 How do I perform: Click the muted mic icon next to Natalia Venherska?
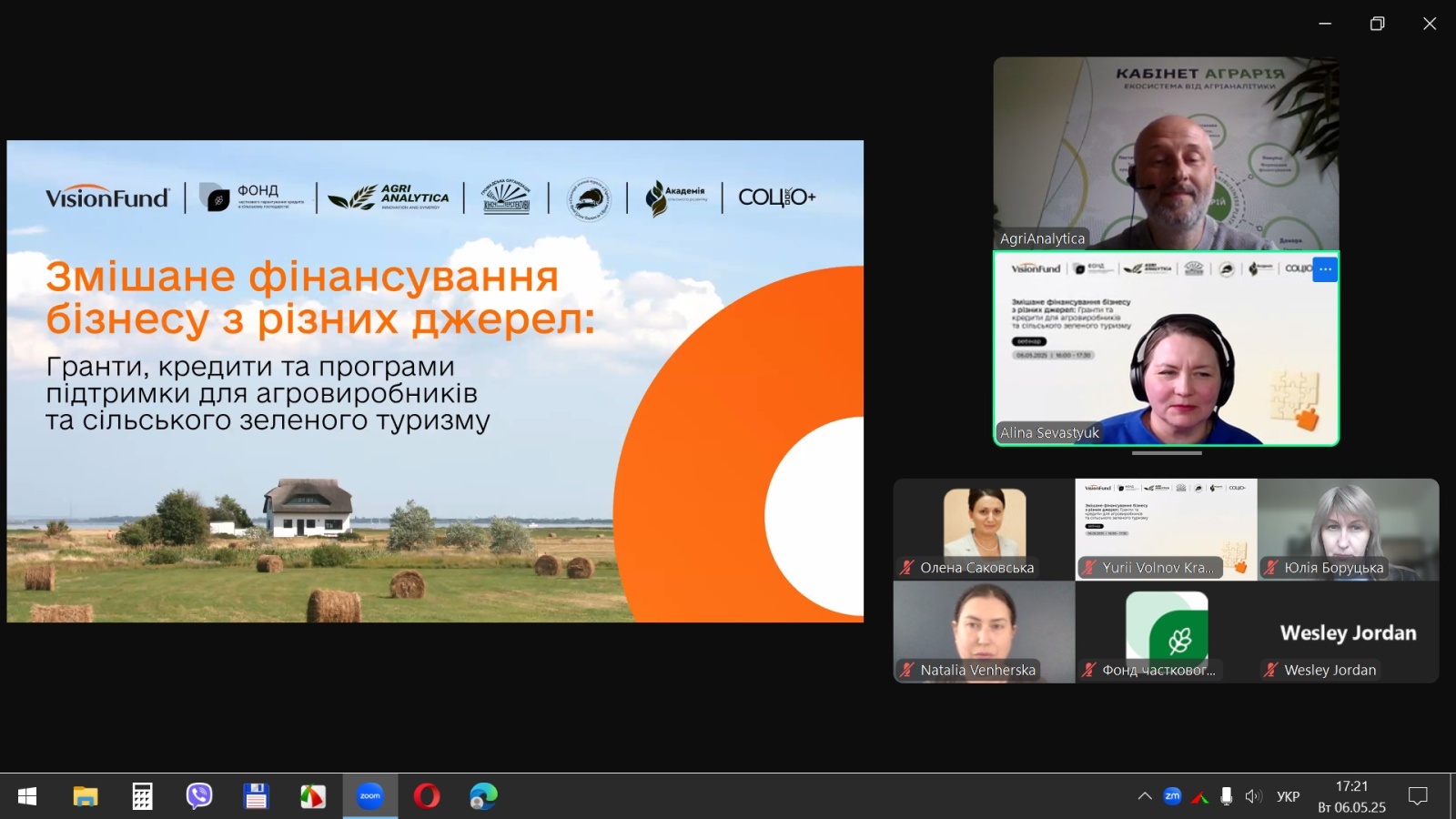(x=907, y=670)
